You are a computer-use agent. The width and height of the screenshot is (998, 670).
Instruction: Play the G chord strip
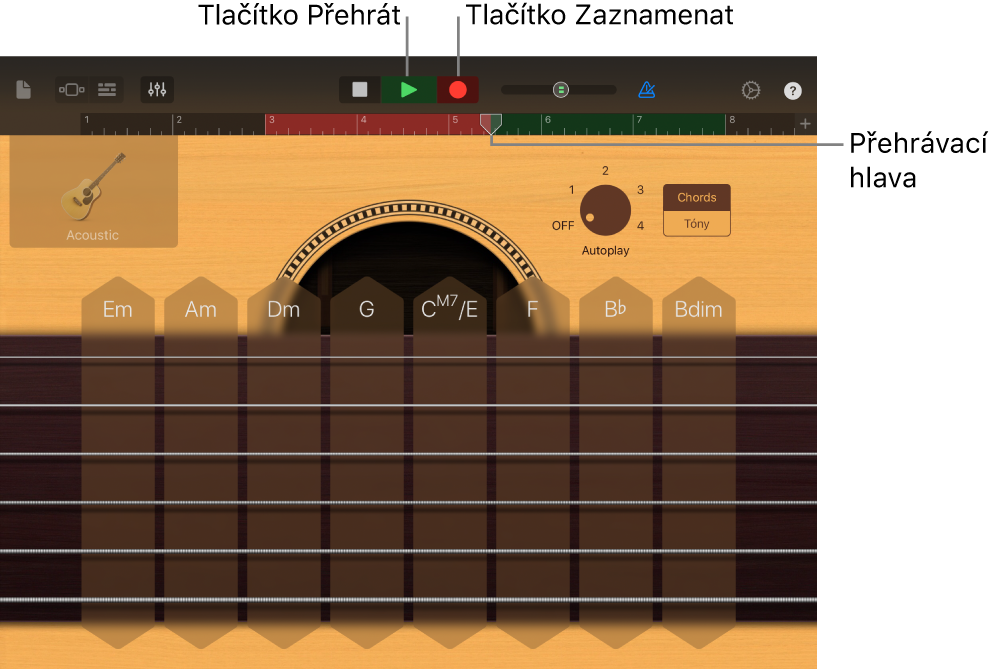click(x=367, y=463)
